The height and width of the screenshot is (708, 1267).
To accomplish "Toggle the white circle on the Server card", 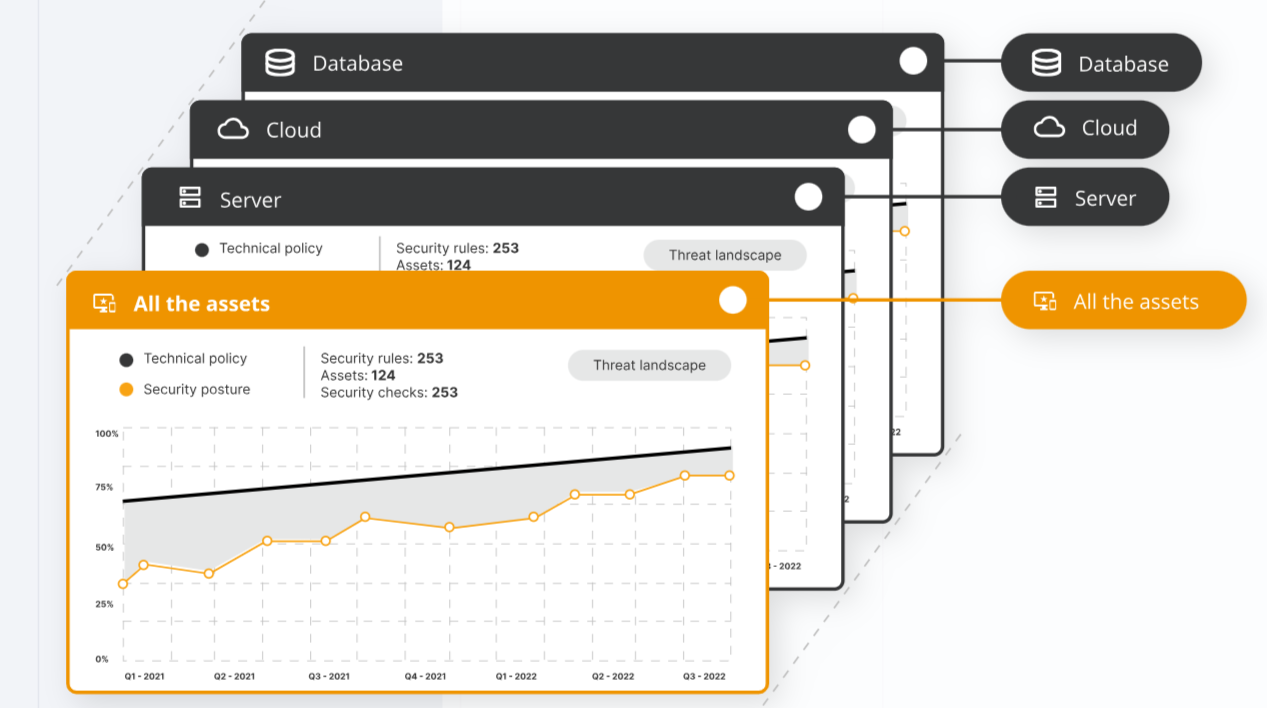I will 808,197.
